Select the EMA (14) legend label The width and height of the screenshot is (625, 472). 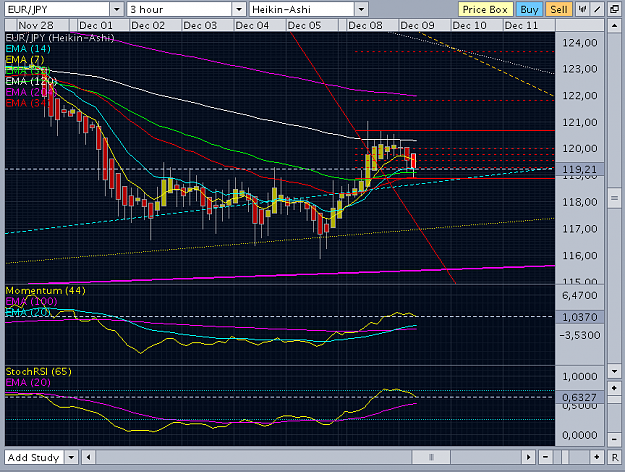click(28, 49)
